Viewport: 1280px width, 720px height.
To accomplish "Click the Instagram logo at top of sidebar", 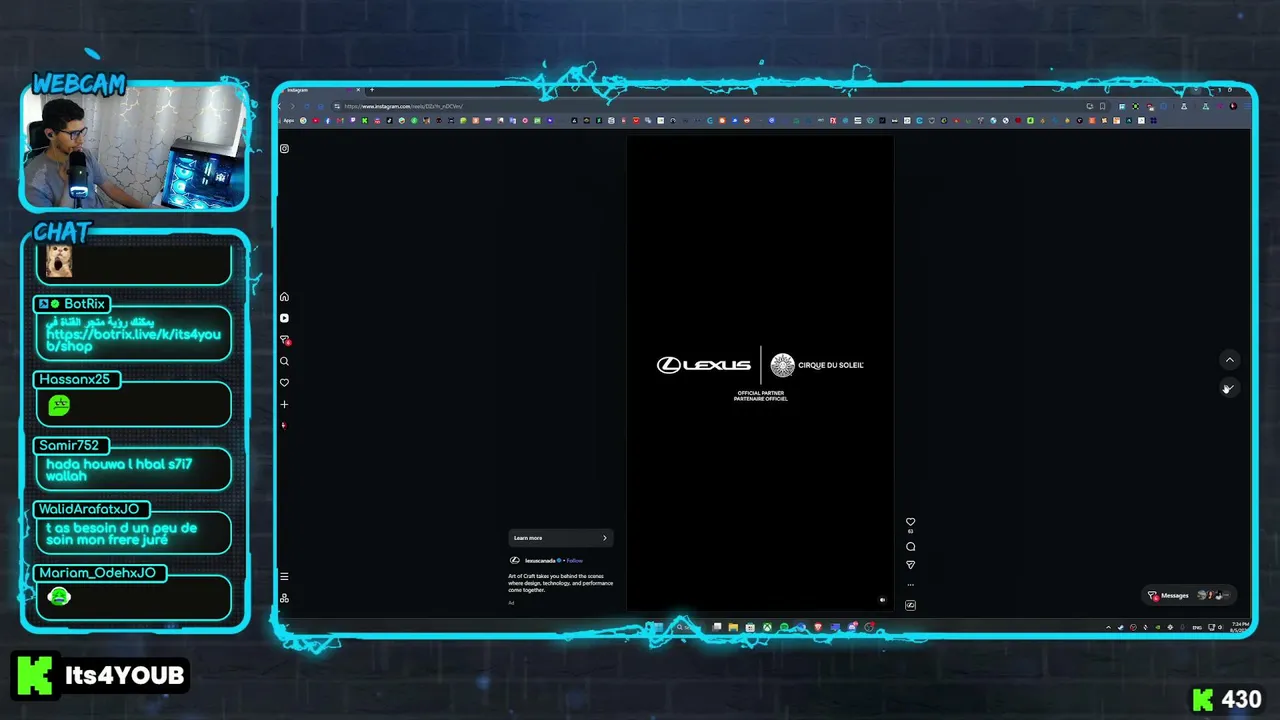I will point(284,149).
